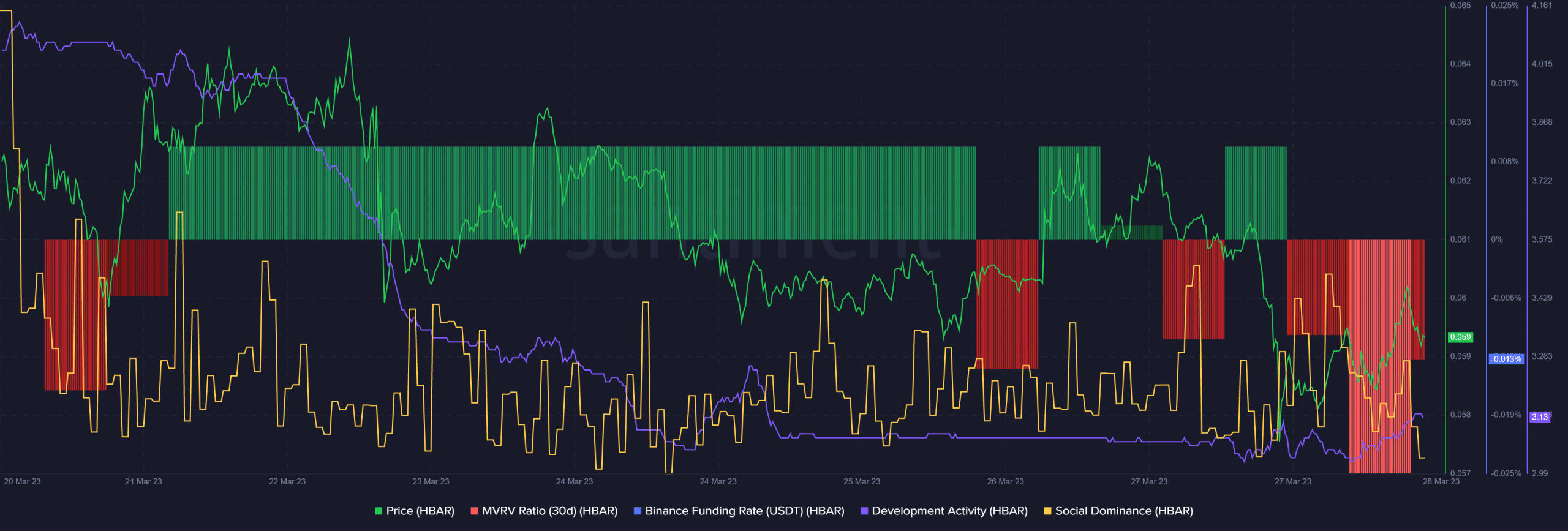Image resolution: width=1568 pixels, height=531 pixels.
Task: Click the 26 Mar 23 date label
Action: [x=1006, y=481]
